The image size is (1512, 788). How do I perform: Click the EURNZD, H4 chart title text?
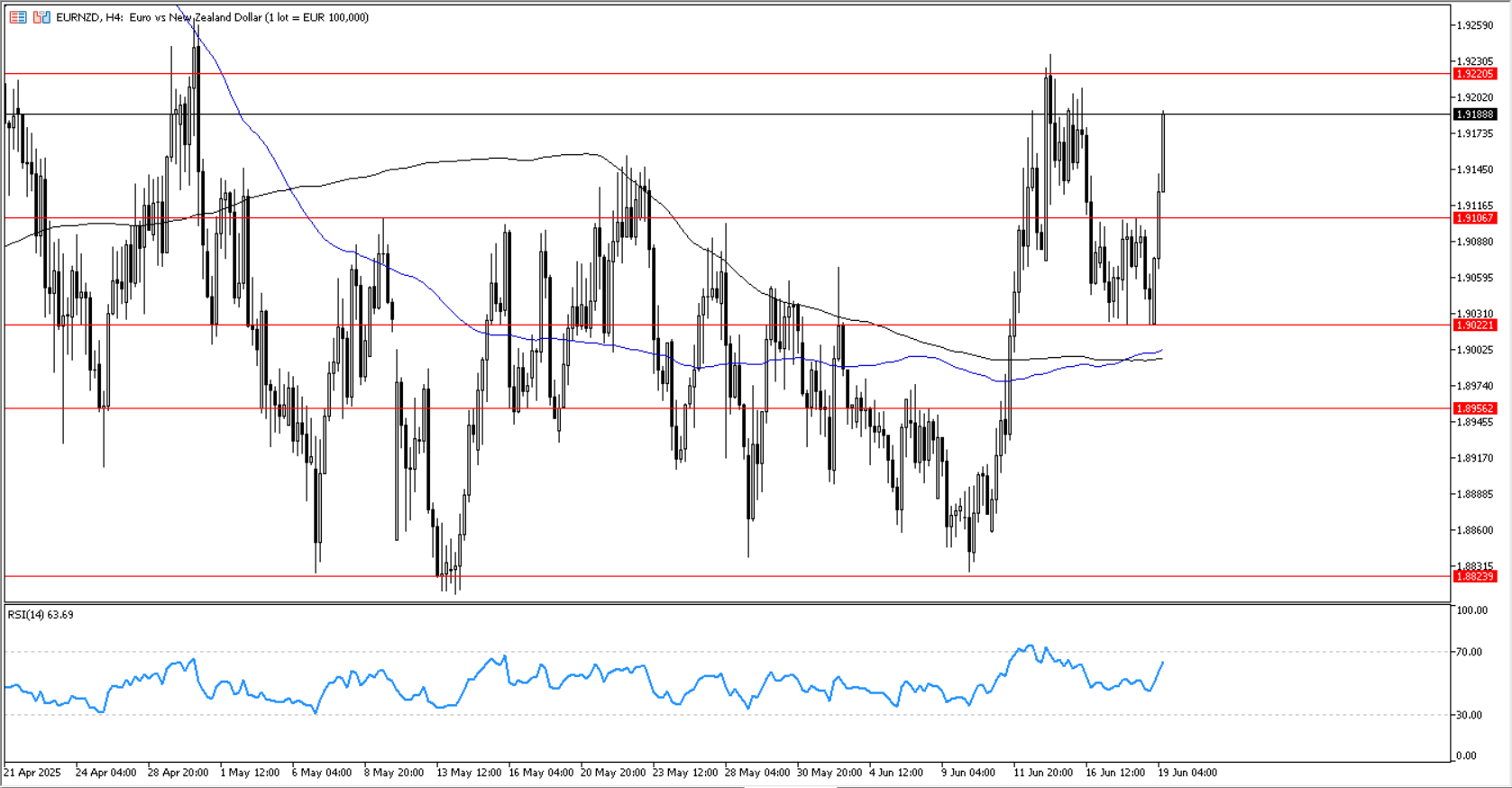point(212,17)
